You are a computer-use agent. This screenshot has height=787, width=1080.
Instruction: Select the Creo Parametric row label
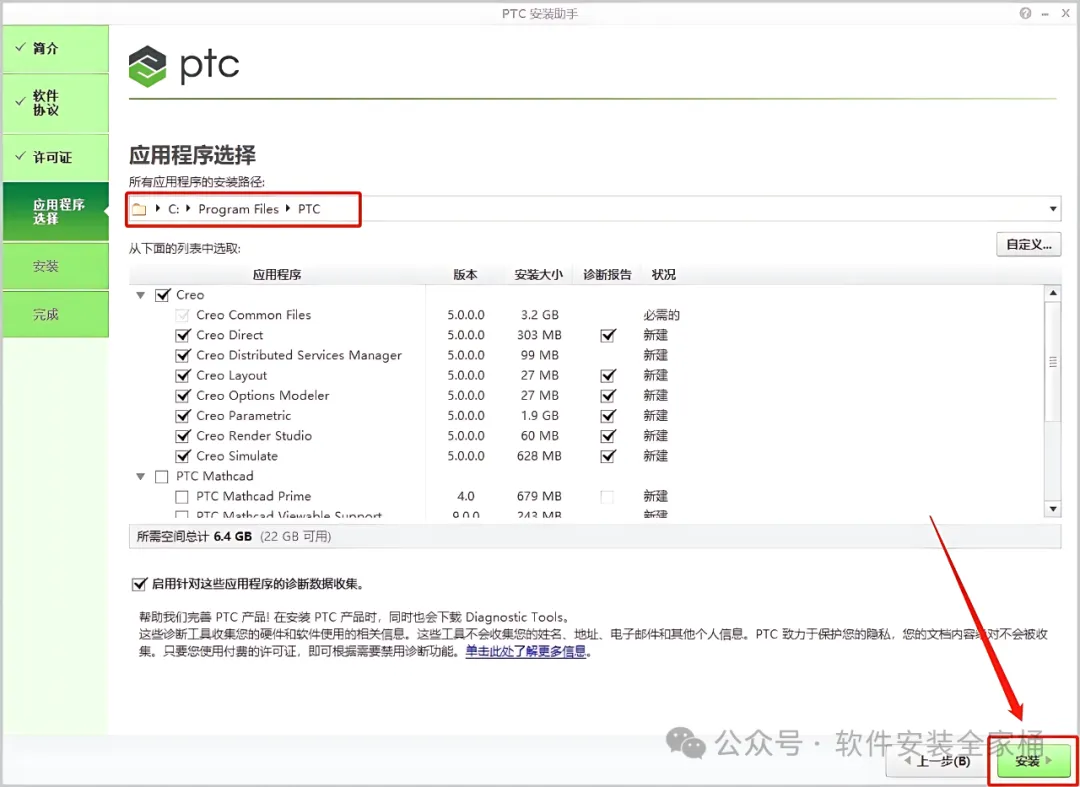tap(243, 416)
